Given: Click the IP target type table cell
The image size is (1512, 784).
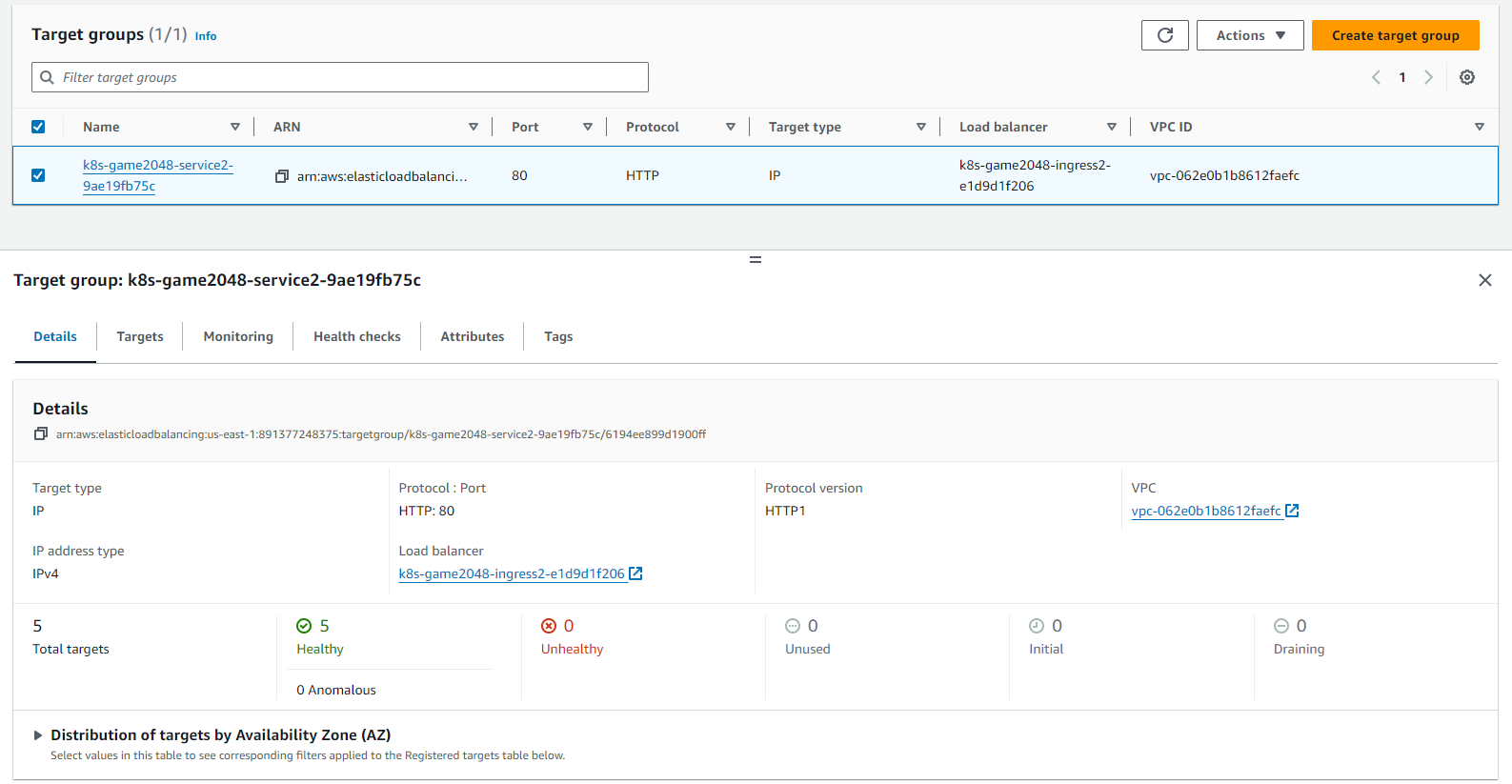Looking at the screenshot, I should [775, 175].
